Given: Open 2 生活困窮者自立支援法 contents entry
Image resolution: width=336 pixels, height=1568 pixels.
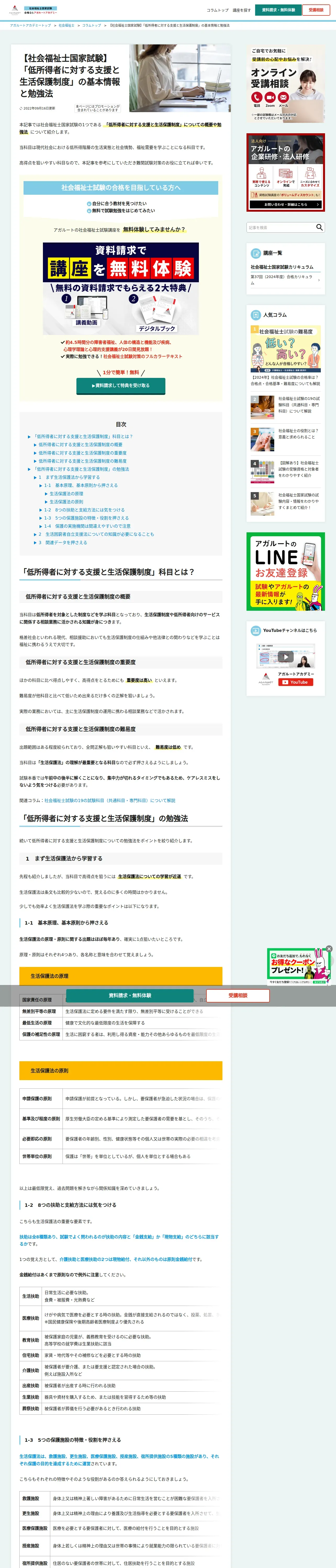Looking at the screenshot, I should (x=96, y=534).
